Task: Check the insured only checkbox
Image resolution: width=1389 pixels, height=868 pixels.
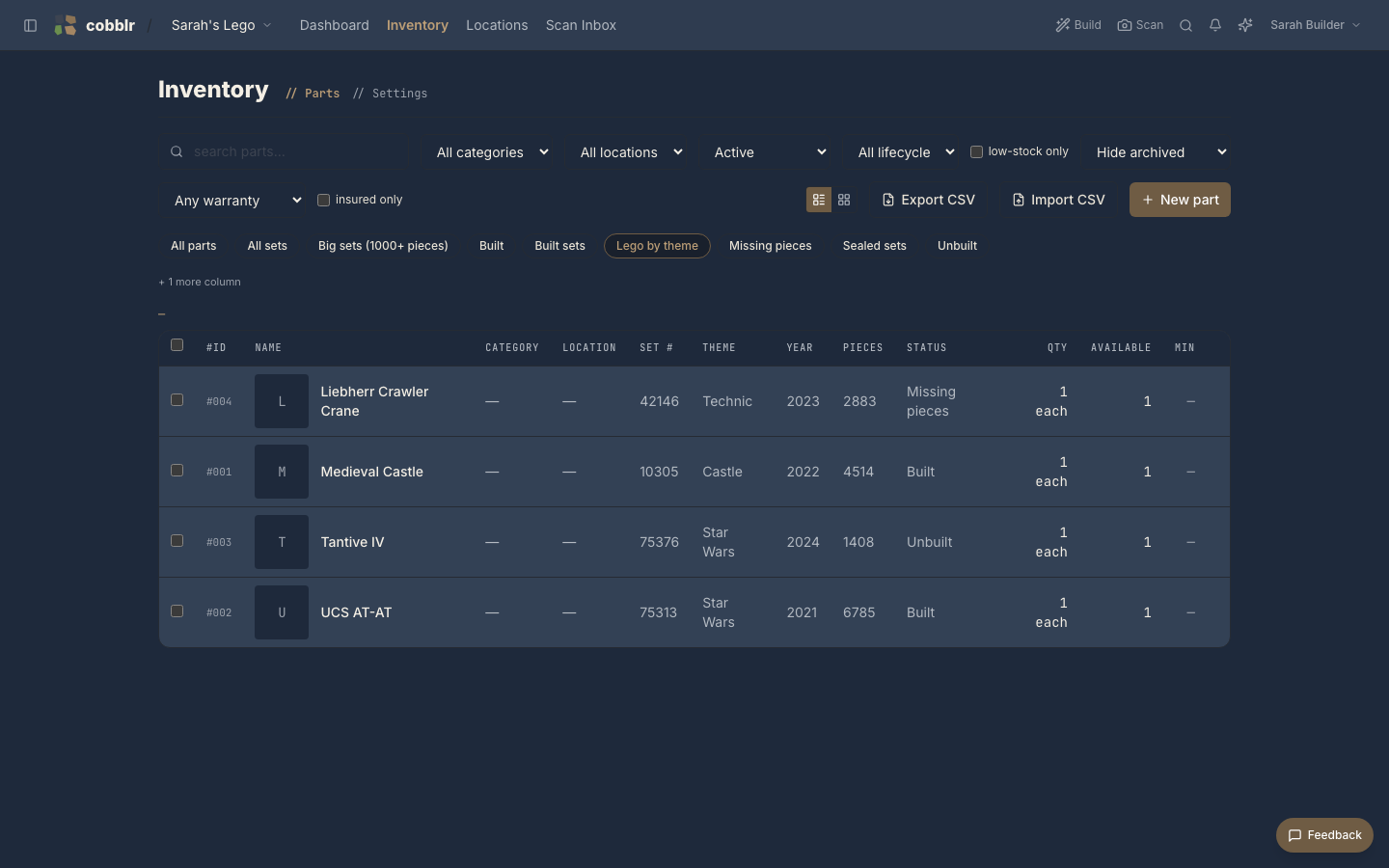Action: click(x=323, y=200)
